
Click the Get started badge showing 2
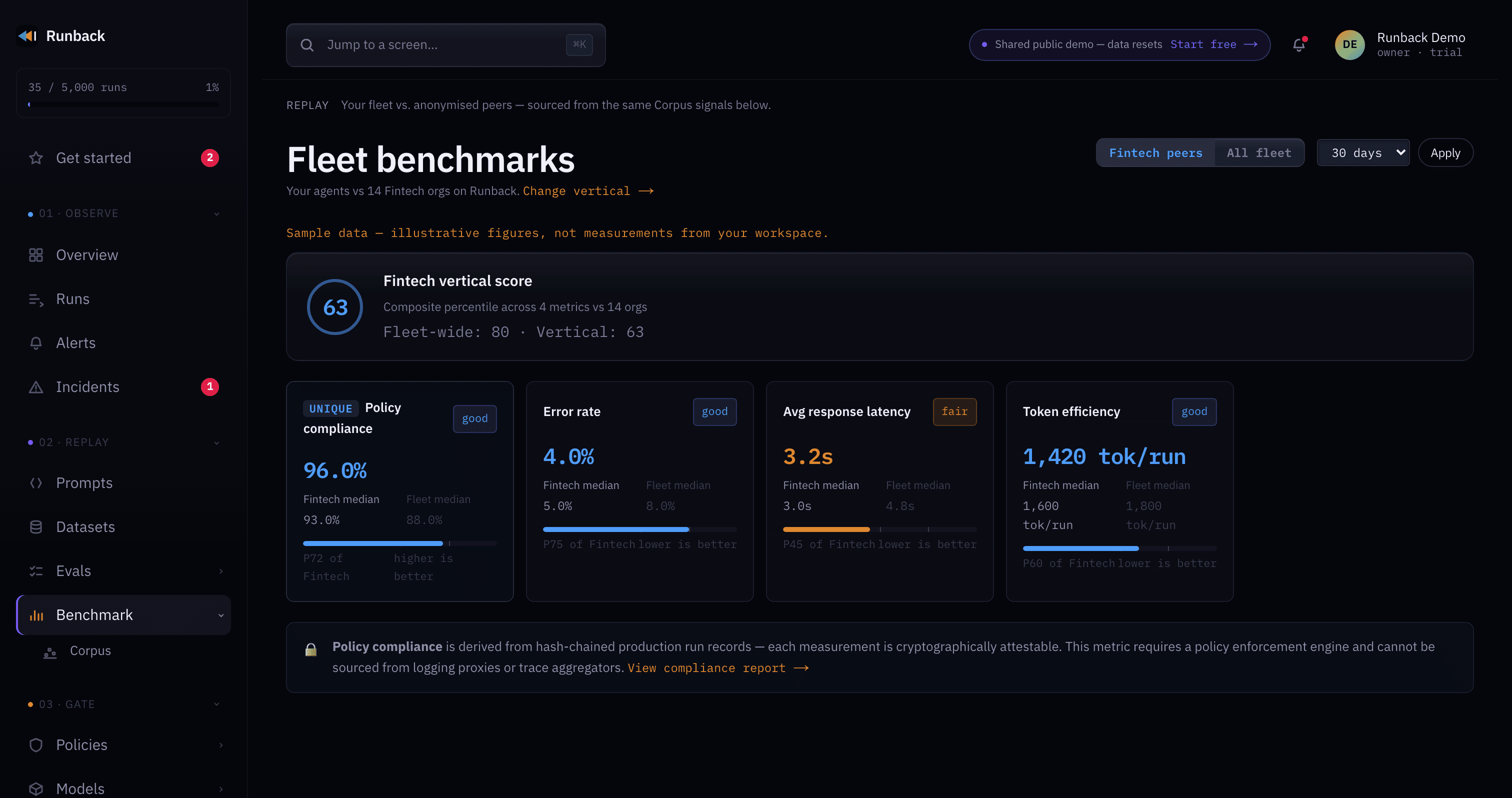coord(210,158)
